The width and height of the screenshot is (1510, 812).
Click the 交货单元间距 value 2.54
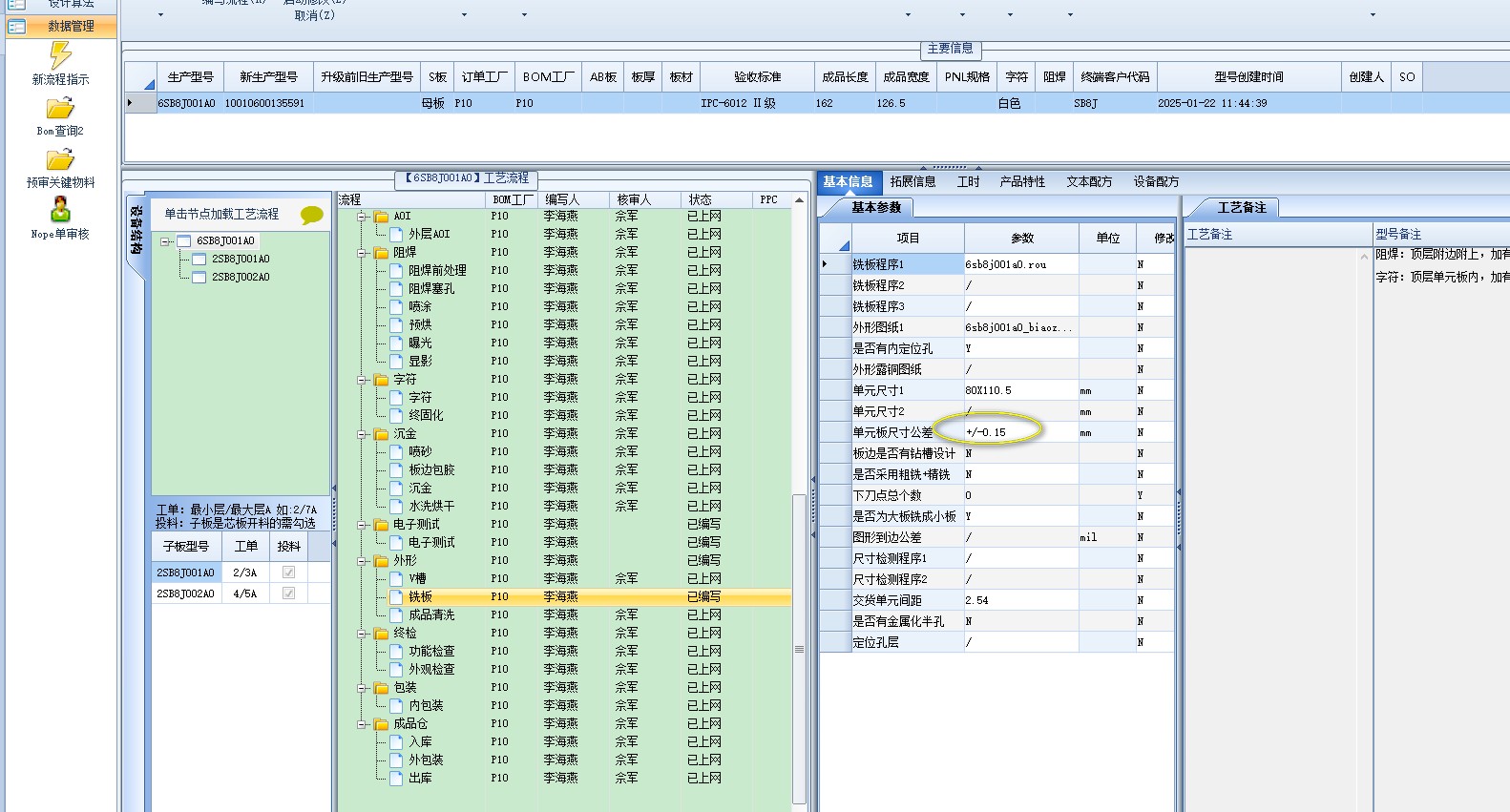click(1021, 600)
